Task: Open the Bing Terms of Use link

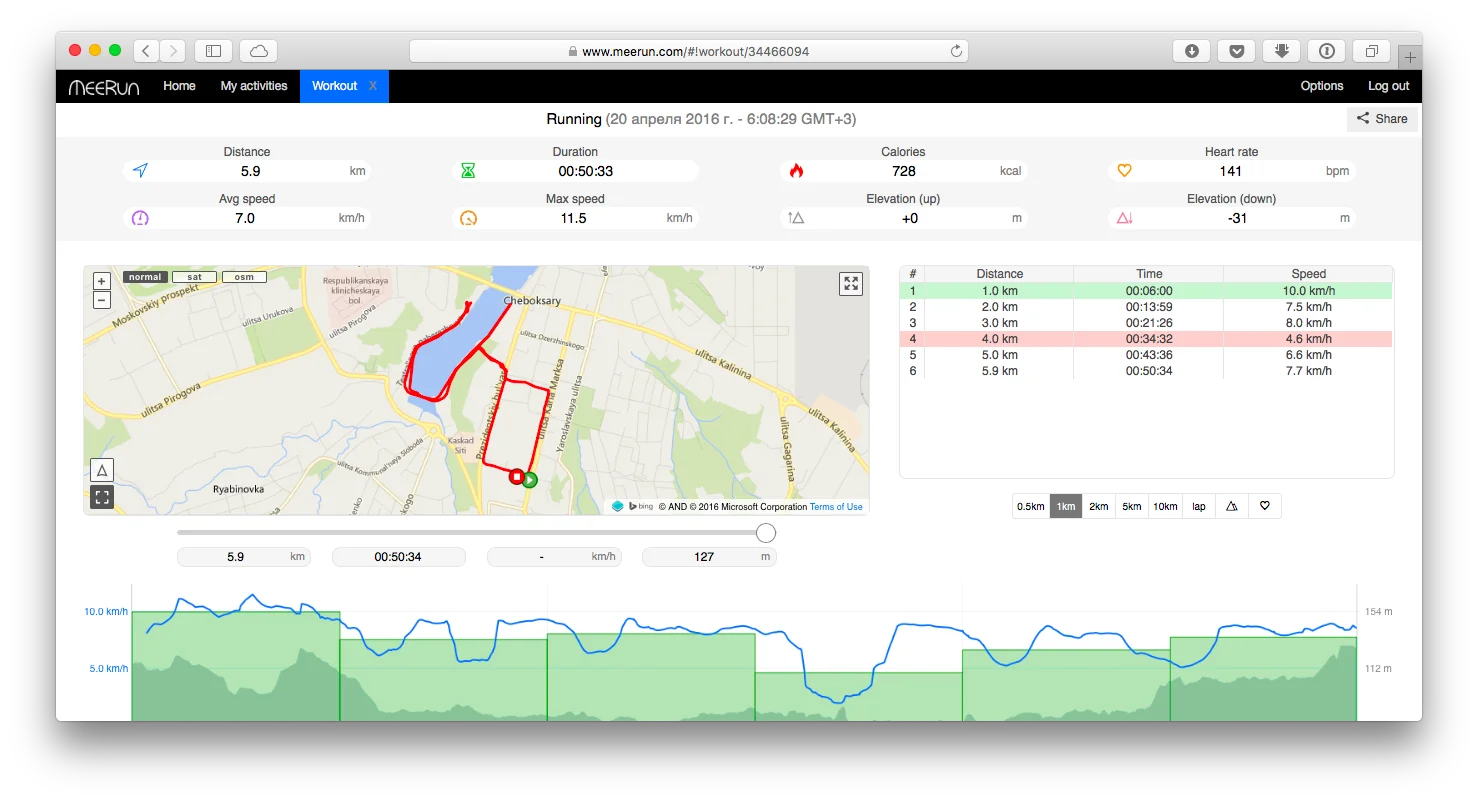Action: (836, 507)
